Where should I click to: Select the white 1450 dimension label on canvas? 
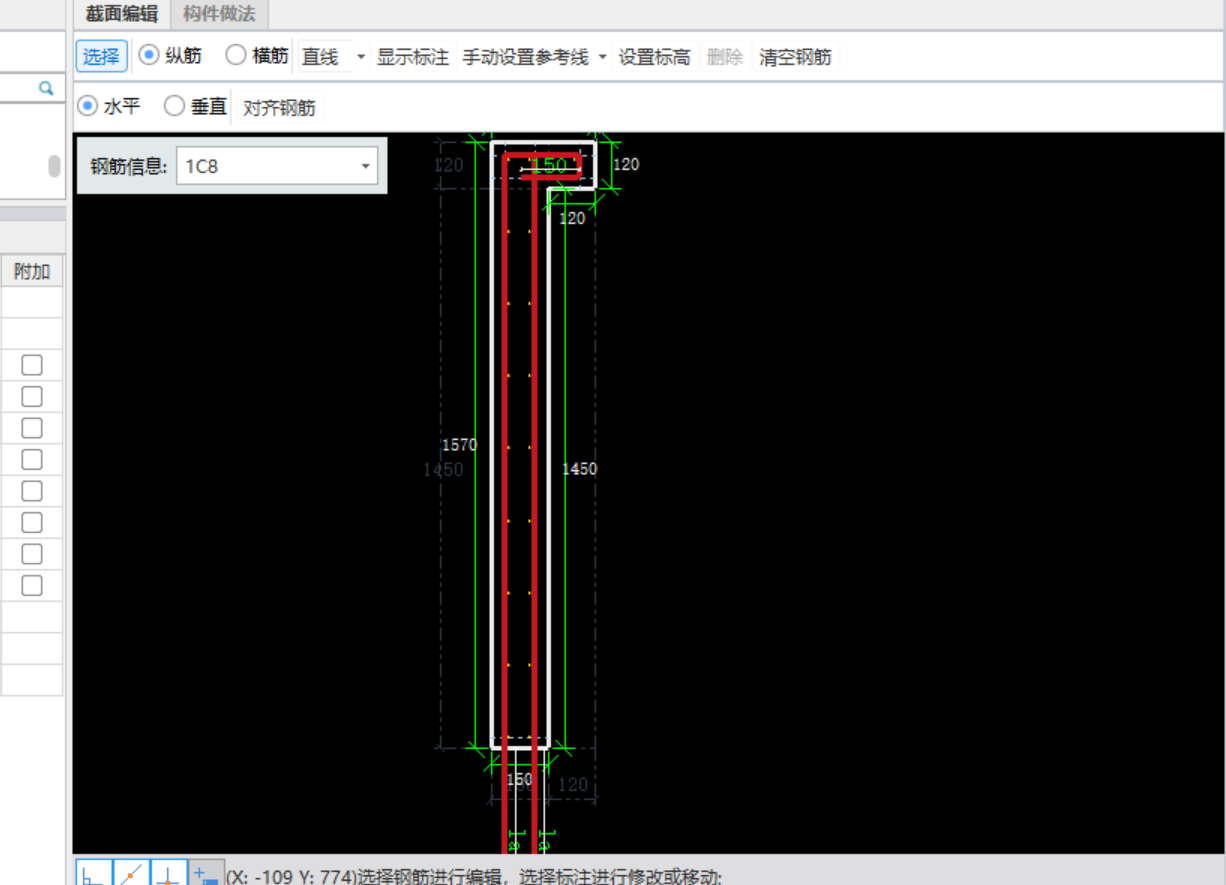click(x=579, y=469)
